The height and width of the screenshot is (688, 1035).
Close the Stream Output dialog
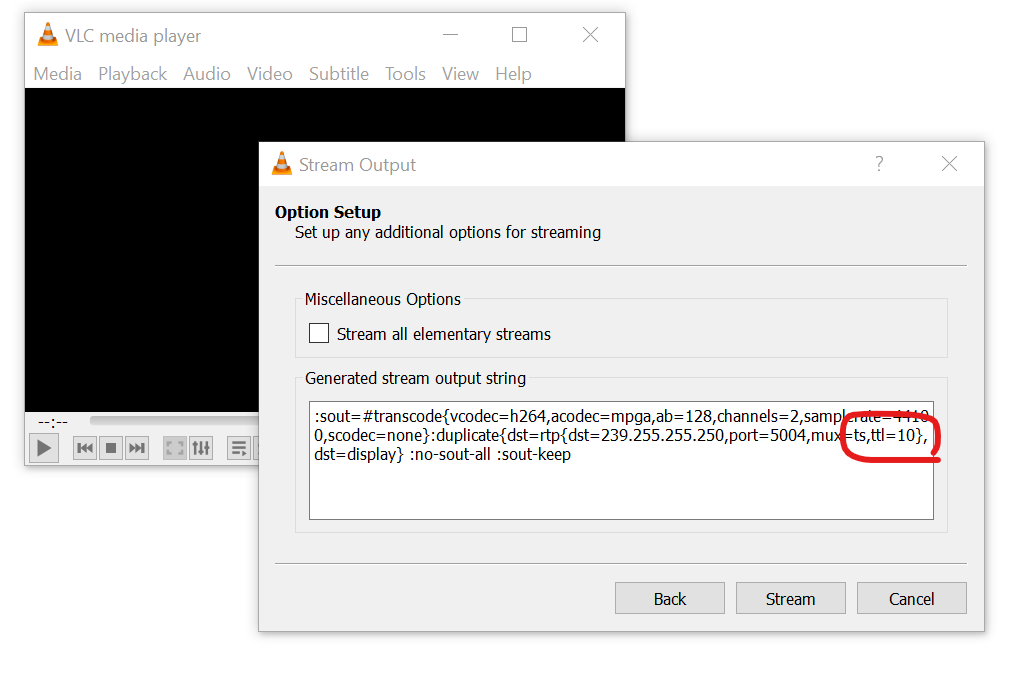pyautogui.click(x=949, y=164)
